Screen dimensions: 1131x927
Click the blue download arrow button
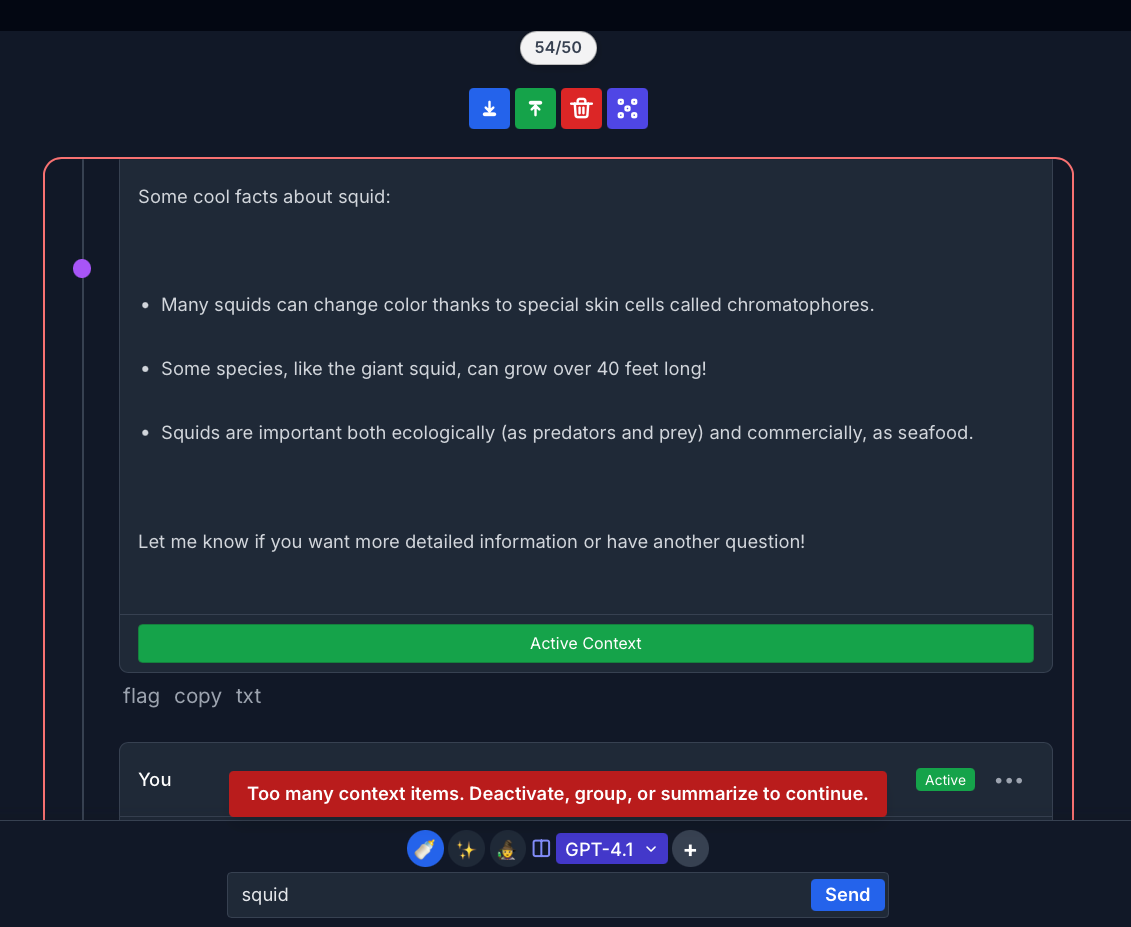(489, 109)
